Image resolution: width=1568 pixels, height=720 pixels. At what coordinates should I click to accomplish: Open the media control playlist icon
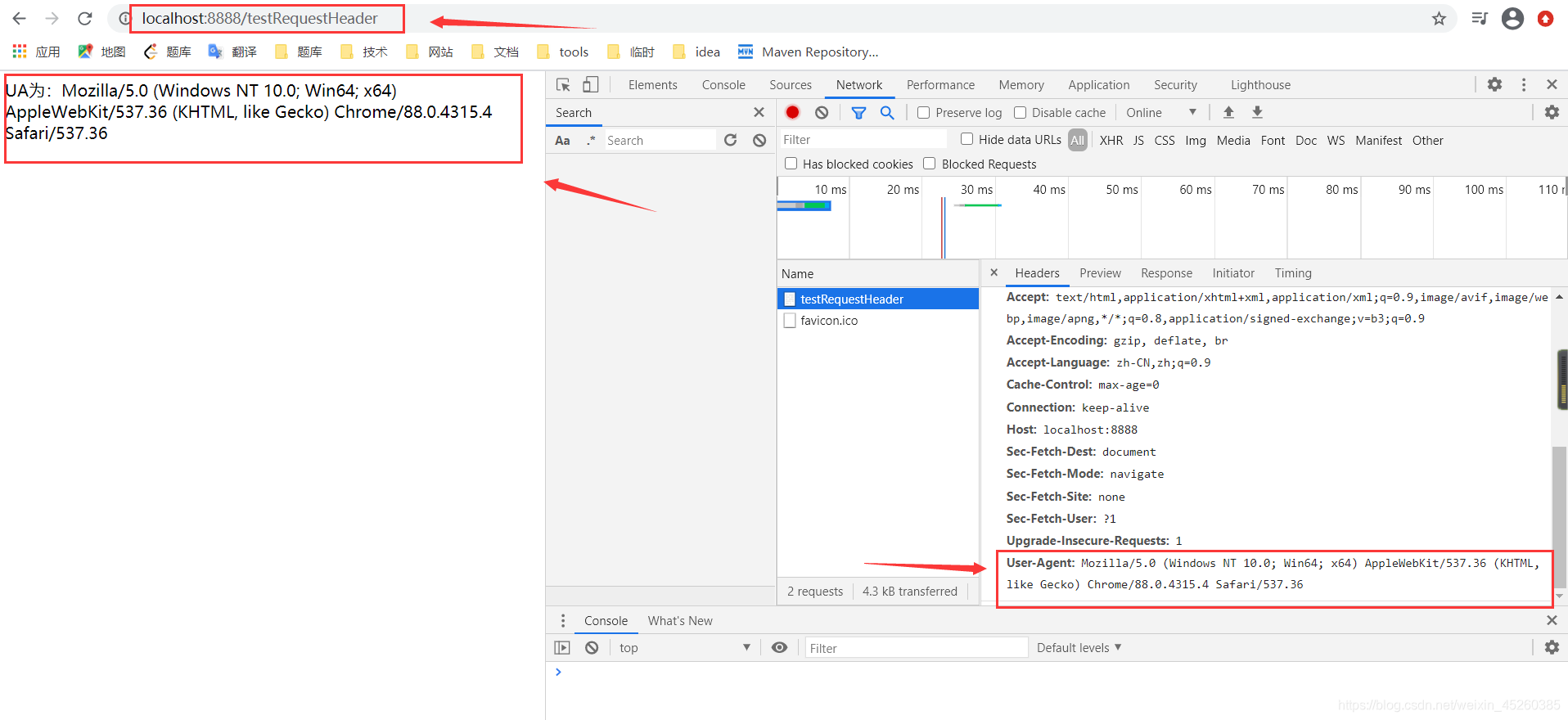click(1480, 18)
